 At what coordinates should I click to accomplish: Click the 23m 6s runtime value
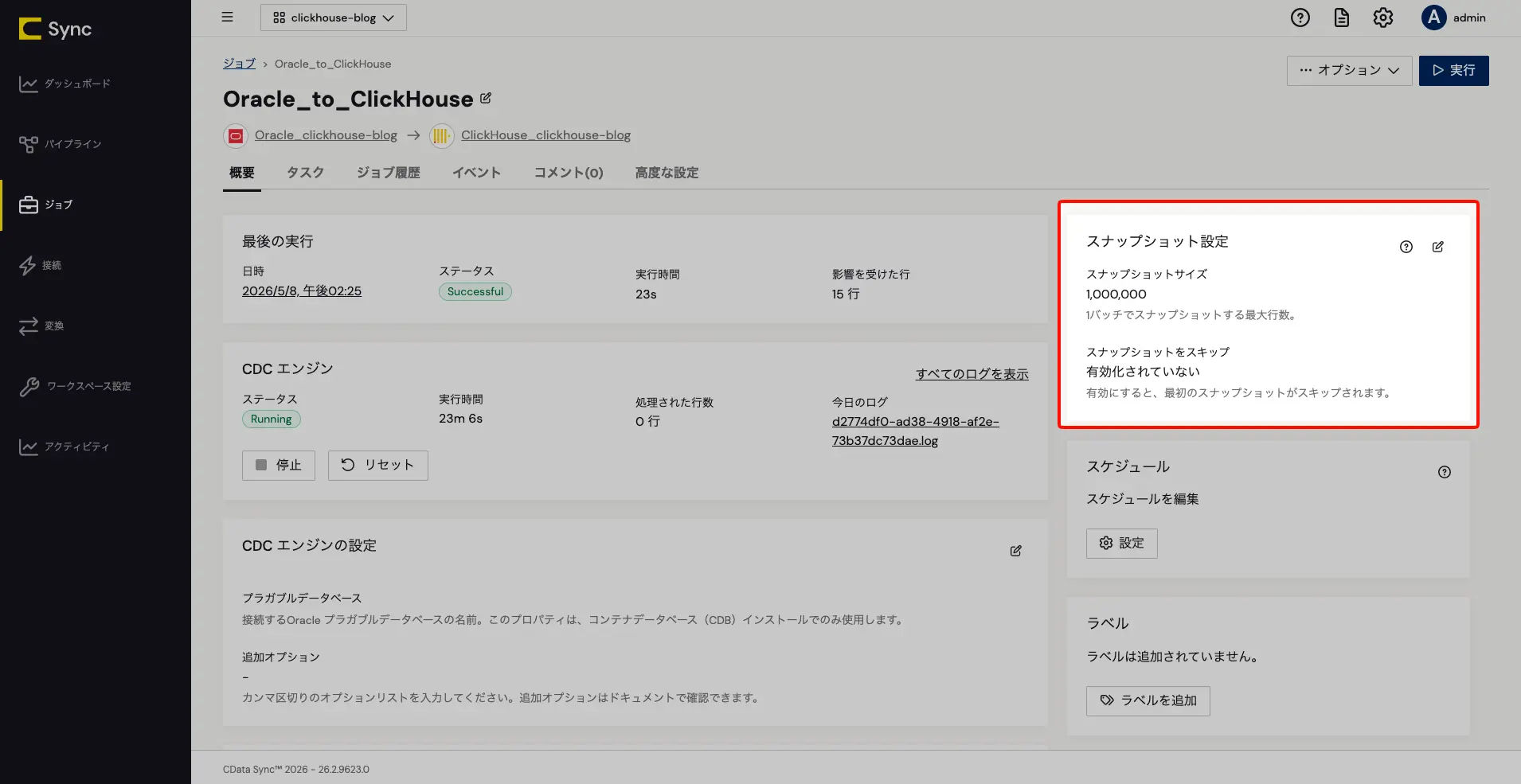tap(460, 419)
